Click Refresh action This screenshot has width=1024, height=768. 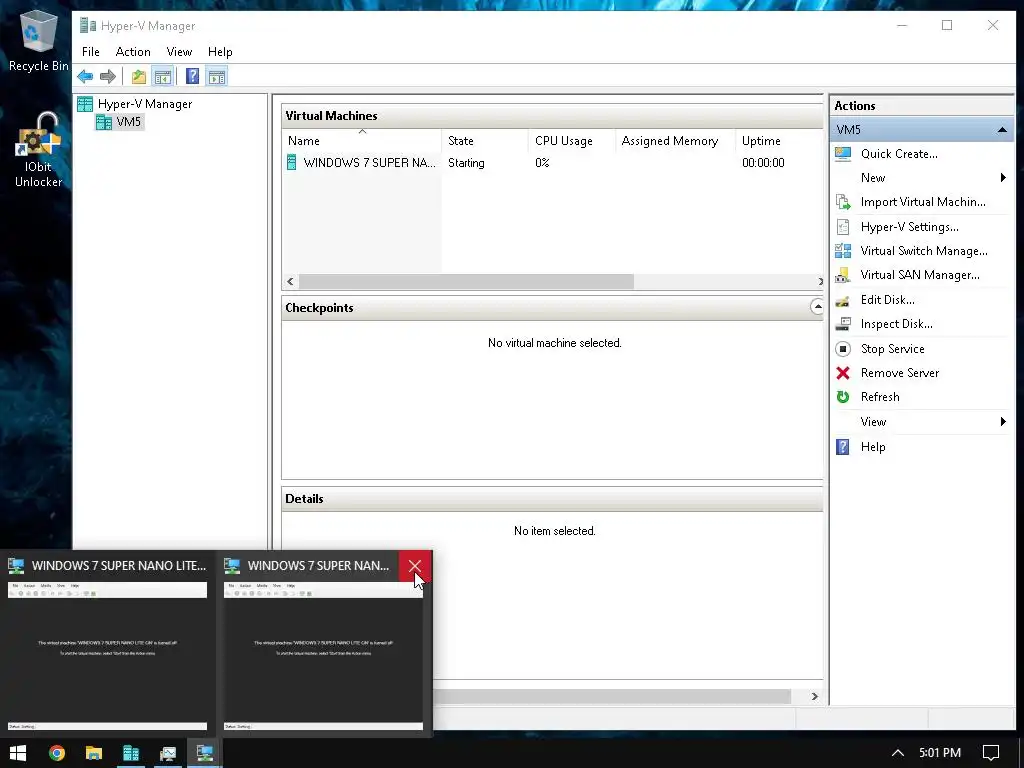(921, 397)
